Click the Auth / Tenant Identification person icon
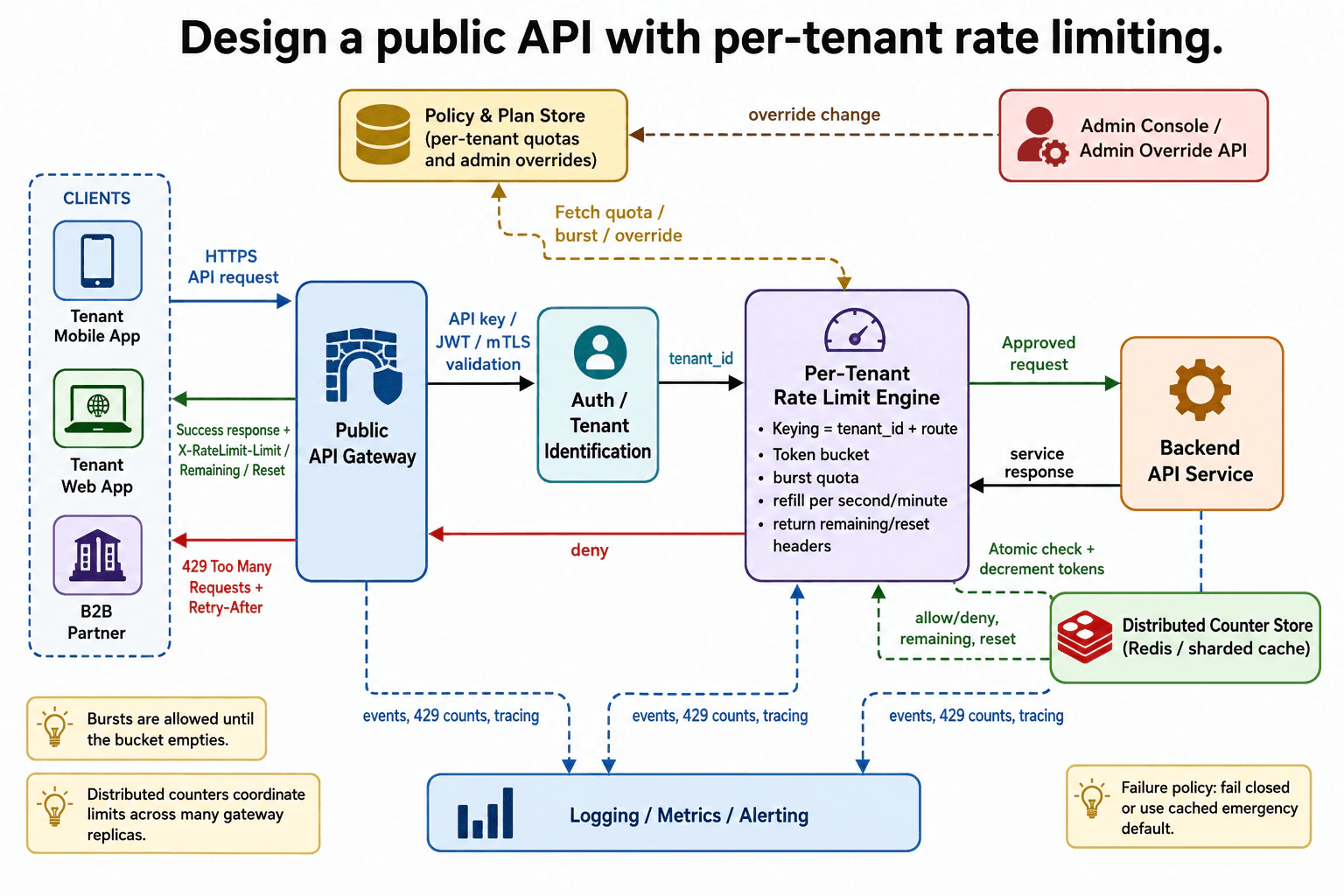1344x896 pixels. [x=600, y=353]
